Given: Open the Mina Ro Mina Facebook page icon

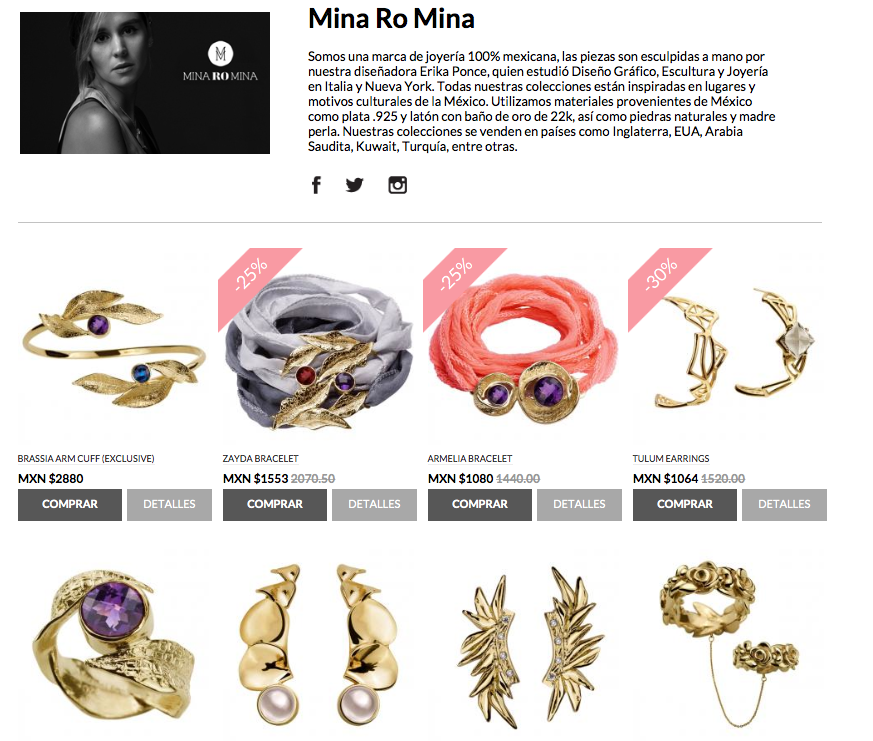Looking at the screenshot, I should point(316,185).
